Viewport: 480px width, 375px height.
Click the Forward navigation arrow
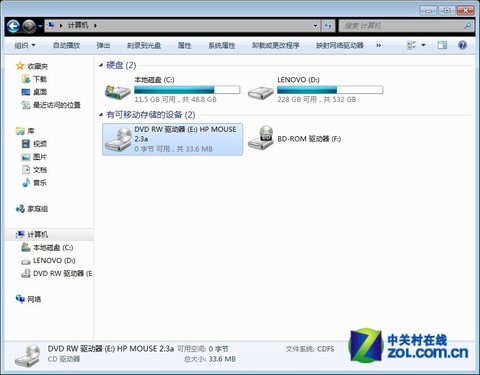coord(29,26)
